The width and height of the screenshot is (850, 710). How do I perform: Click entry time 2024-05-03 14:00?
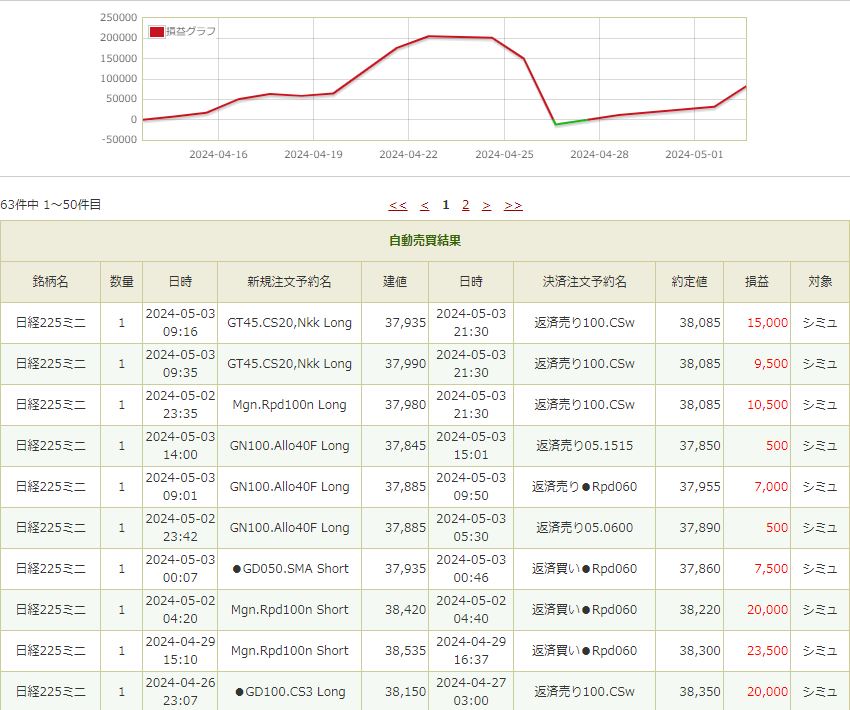click(181, 446)
